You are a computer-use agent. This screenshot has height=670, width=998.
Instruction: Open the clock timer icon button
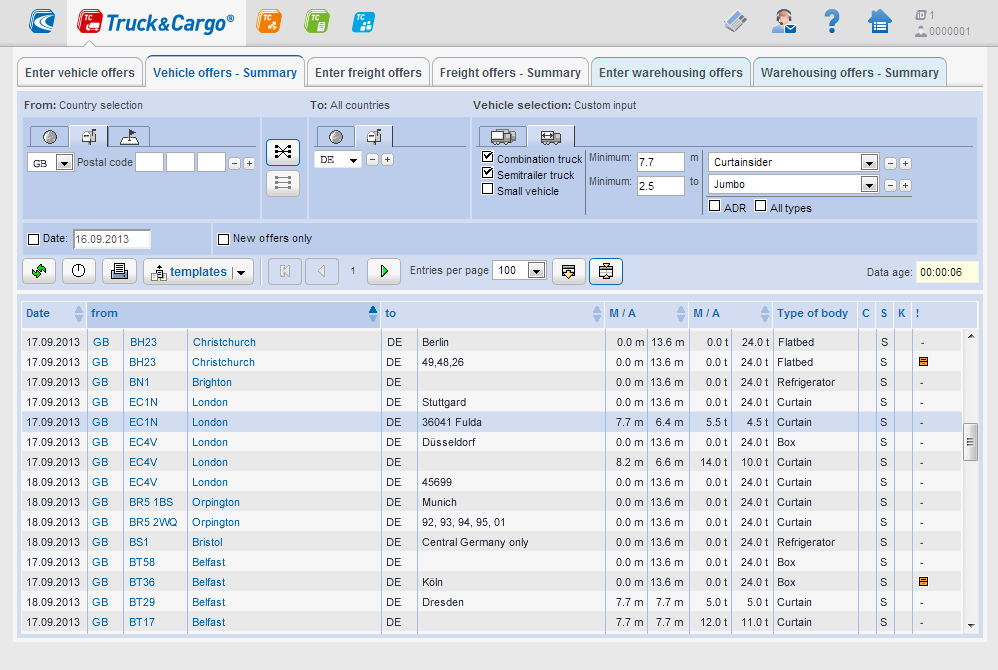(x=78, y=271)
